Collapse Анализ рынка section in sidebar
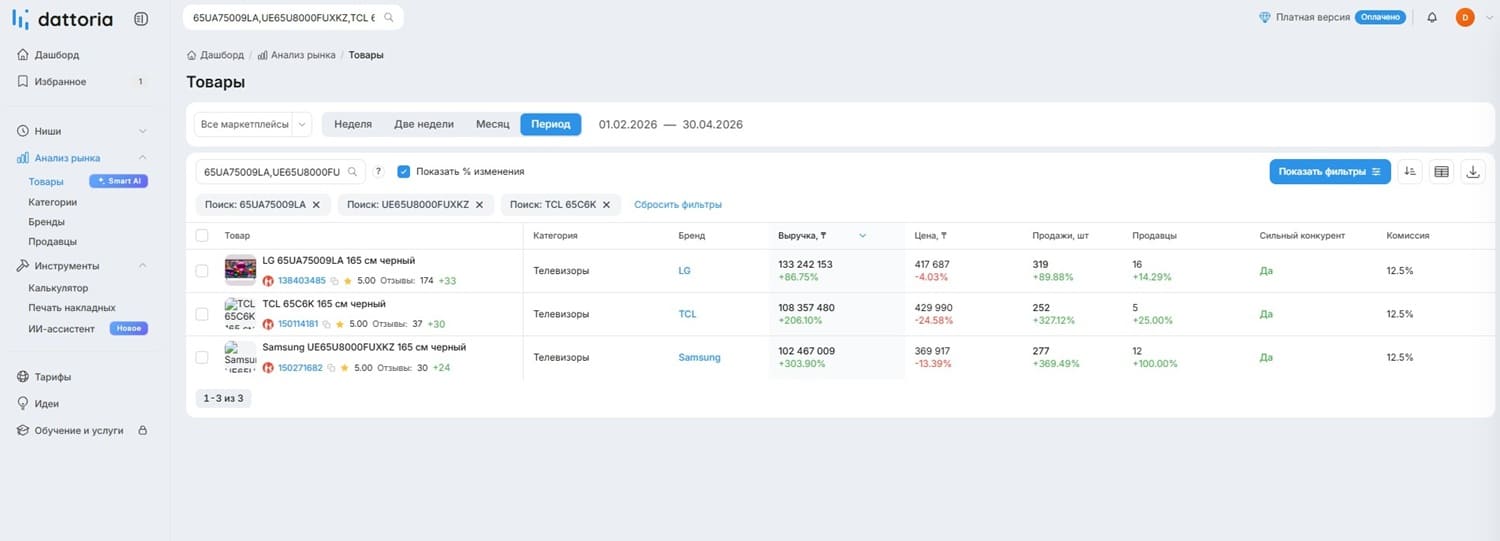 click(142, 158)
